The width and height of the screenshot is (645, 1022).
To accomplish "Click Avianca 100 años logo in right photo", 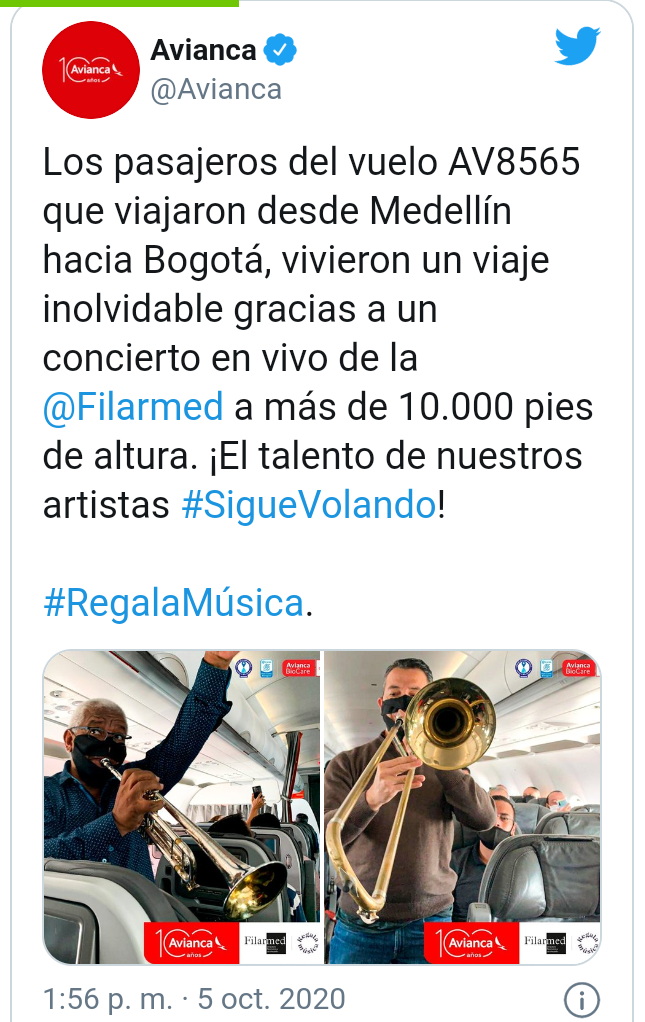I will tap(471, 942).
